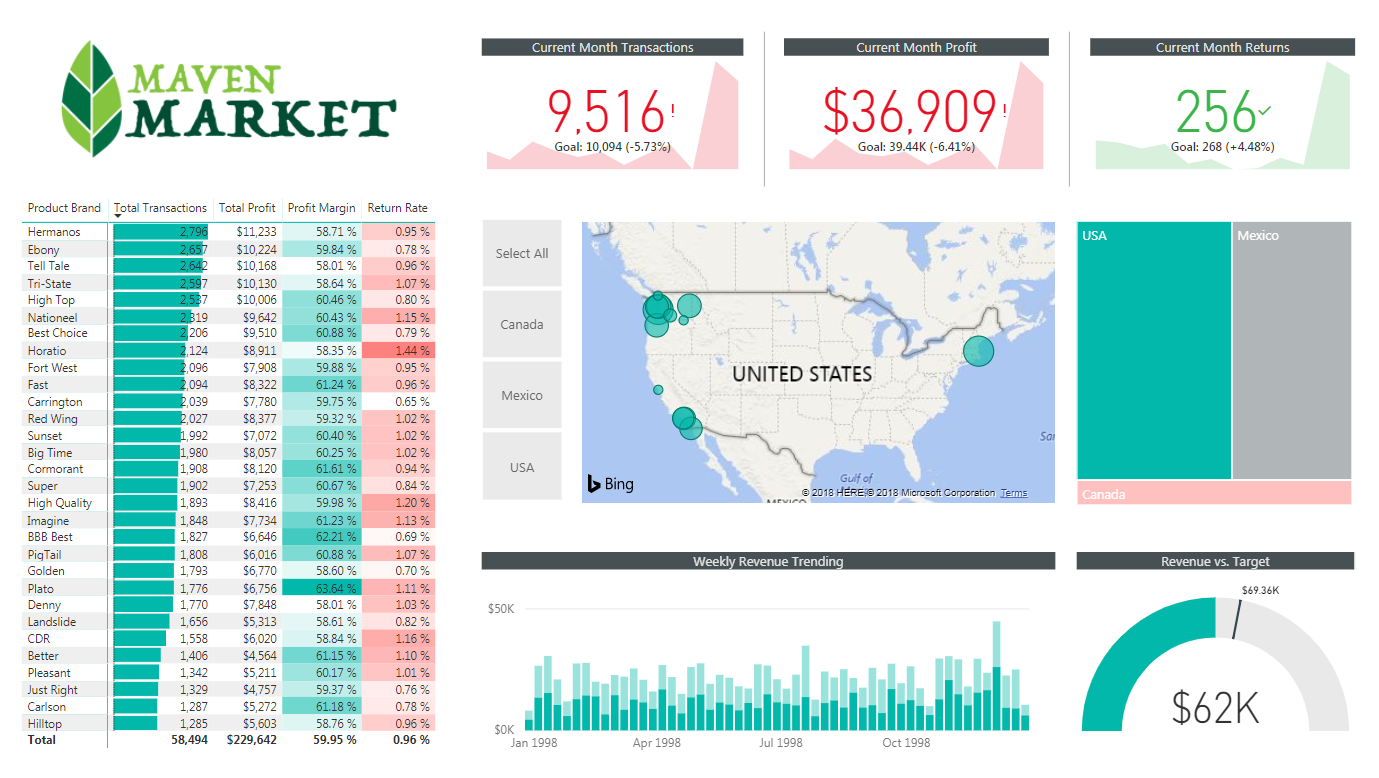Viewport: 1379px width, 778px height.
Task: Select the teal USA treemap tile
Action: pyautogui.click(x=1154, y=350)
